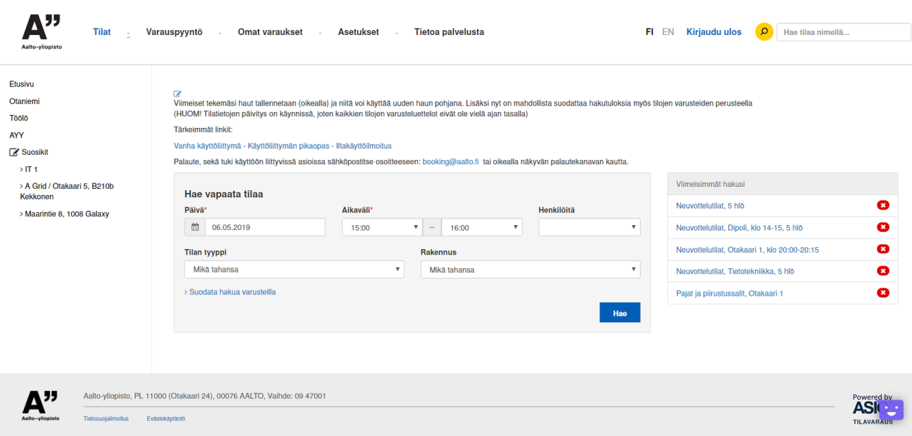
Task: Select FI language option
Action: pos(649,32)
